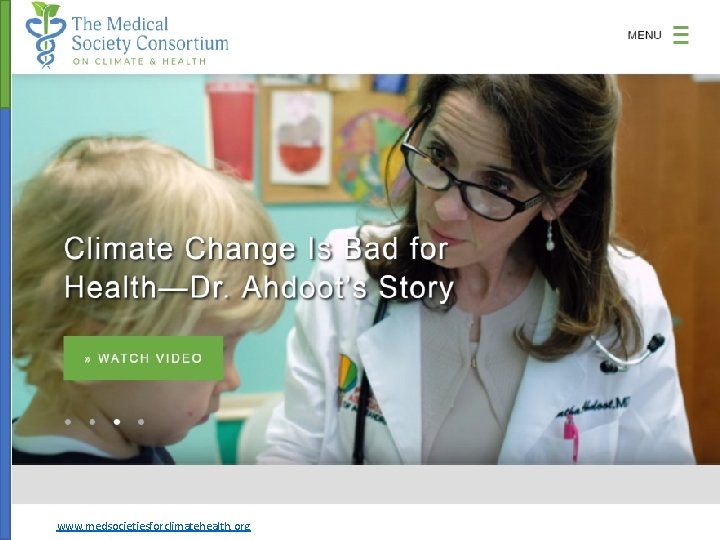Click the Dr. Ahdoot's Story headline
This screenshot has width=720, height=540.
pyautogui.click(x=259, y=268)
